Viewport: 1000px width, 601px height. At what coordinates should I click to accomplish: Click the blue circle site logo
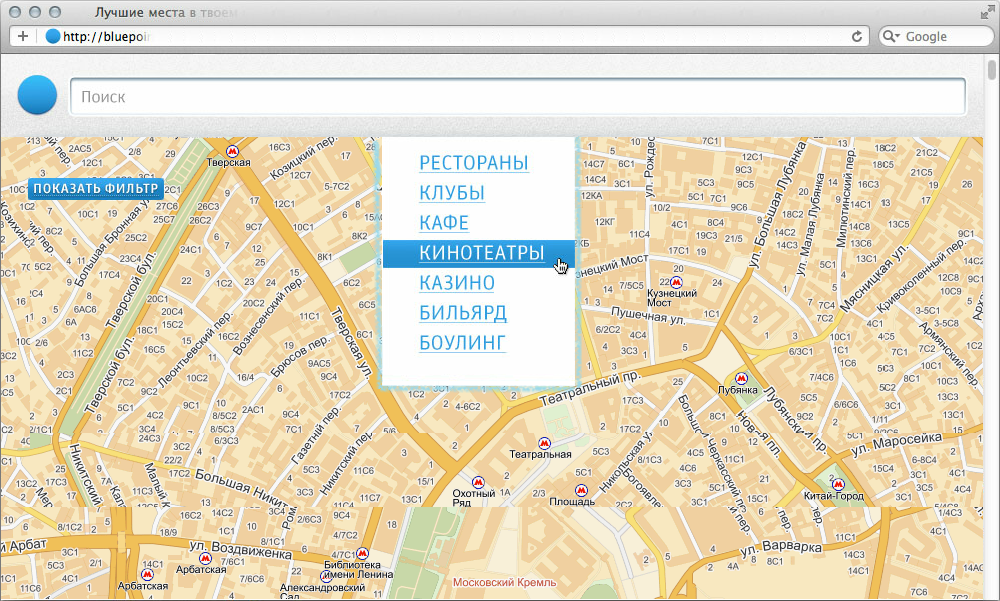37,95
